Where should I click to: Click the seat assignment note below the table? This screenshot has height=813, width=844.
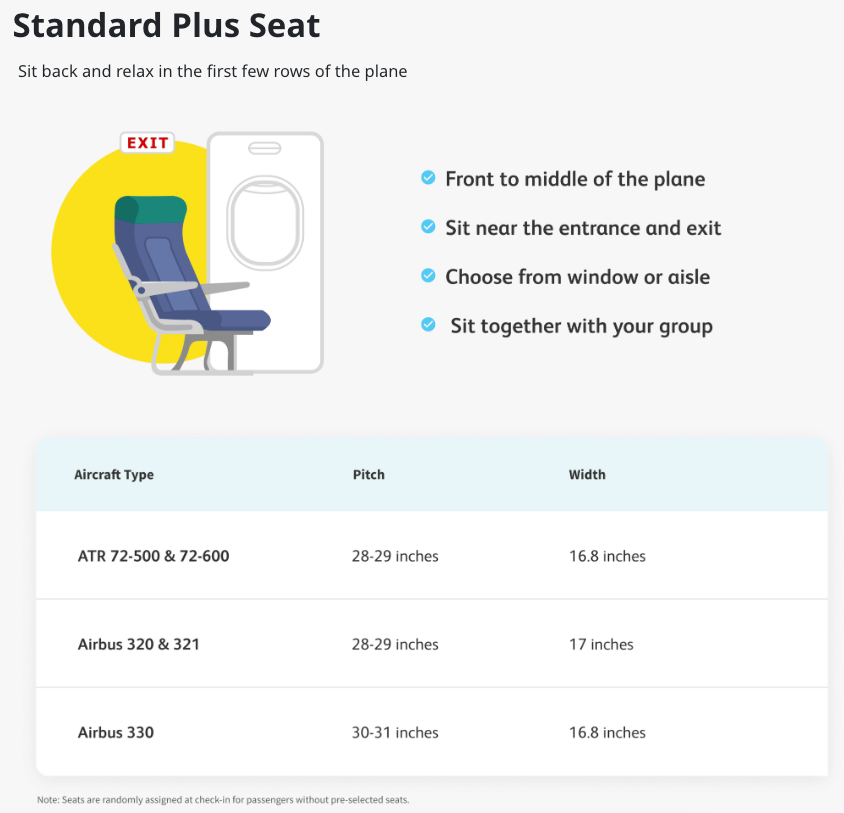coord(223,800)
